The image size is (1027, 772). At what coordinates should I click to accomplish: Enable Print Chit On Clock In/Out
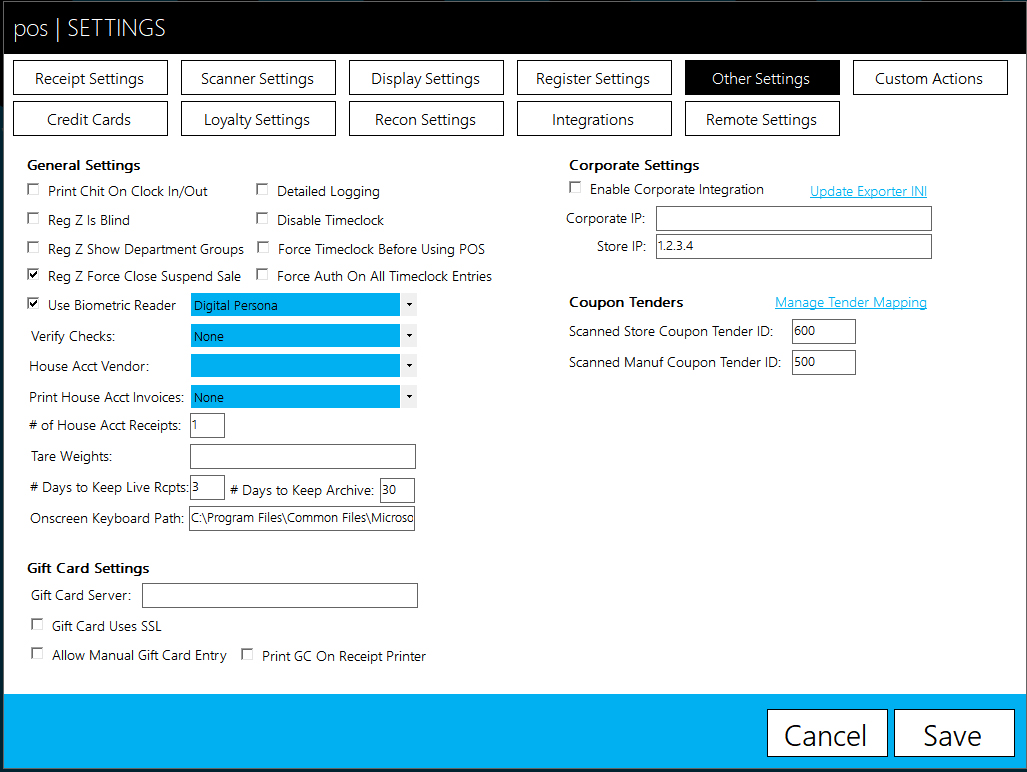[x=33, y=190]
